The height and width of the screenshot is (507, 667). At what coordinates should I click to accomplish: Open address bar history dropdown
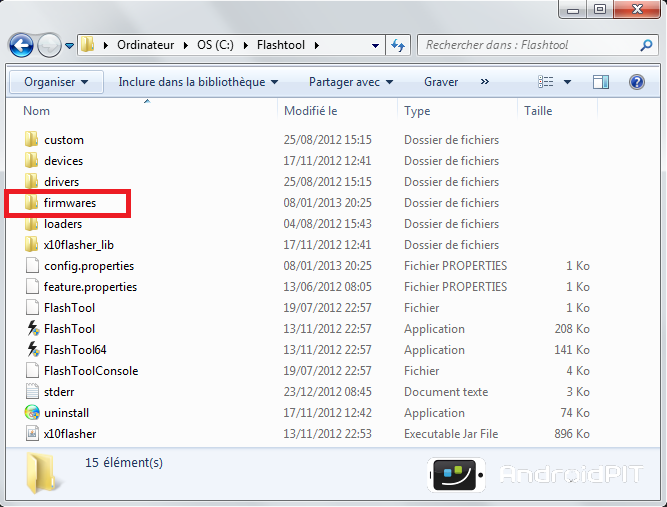375,46
